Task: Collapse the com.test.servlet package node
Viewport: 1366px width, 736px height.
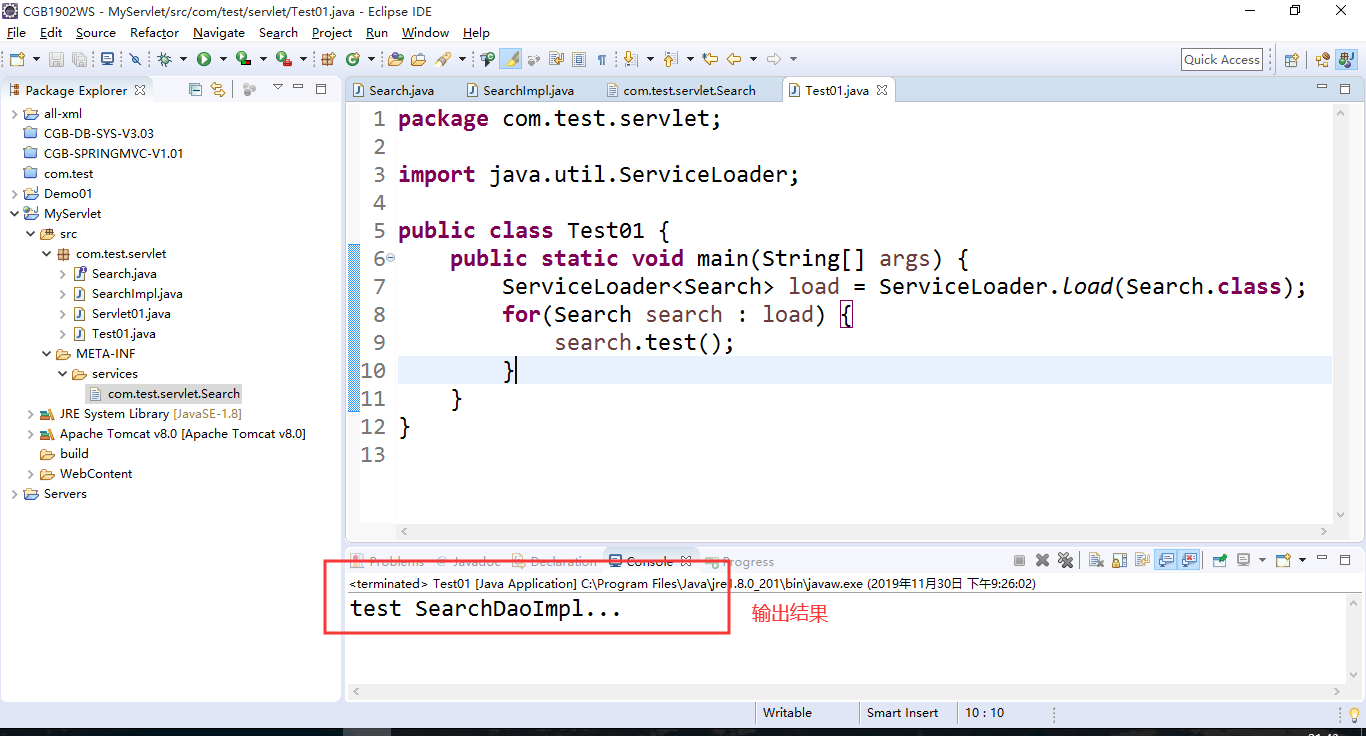Action: (x=46, y=253)
